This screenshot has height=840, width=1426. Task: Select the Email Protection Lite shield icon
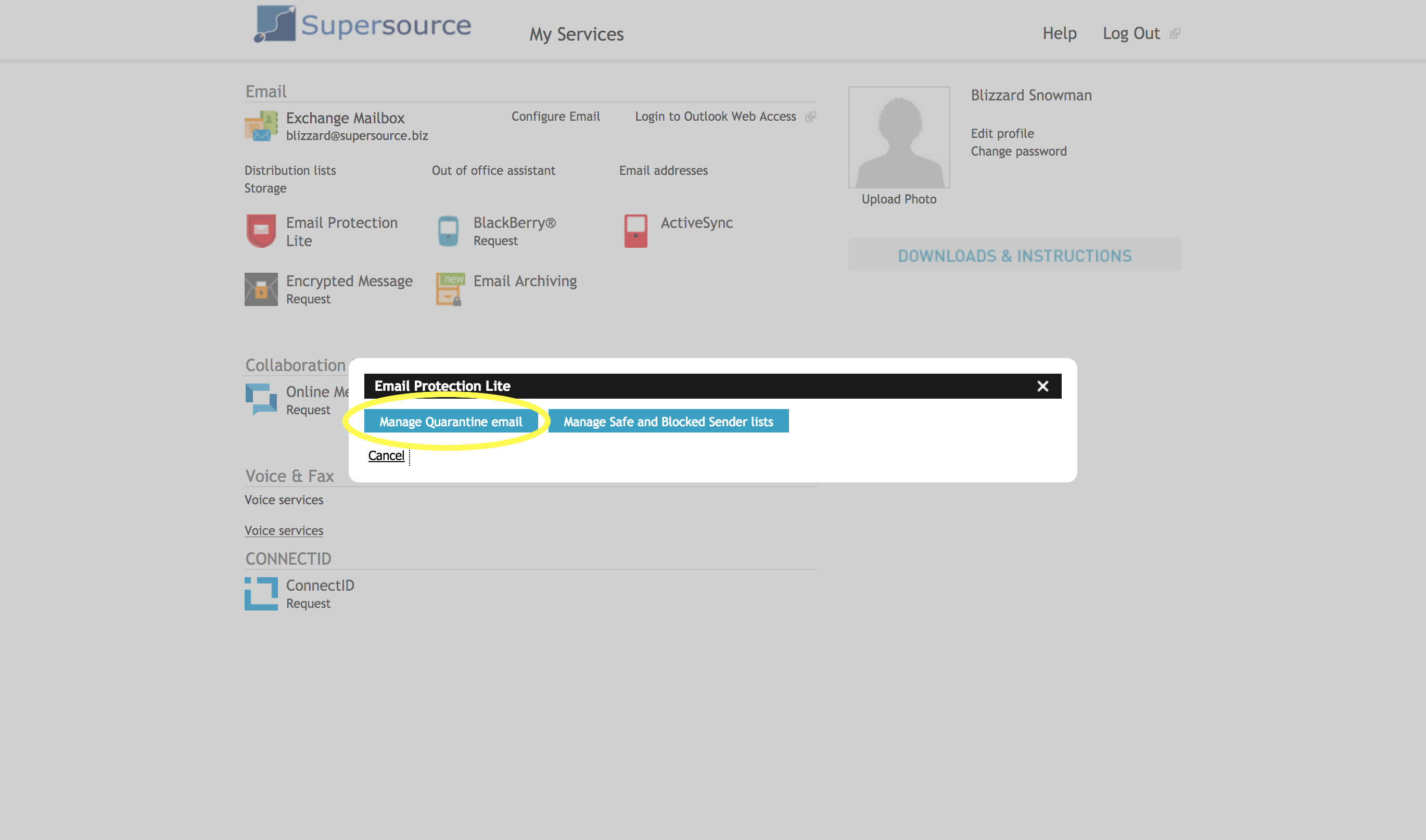click(x=261, y=231)
